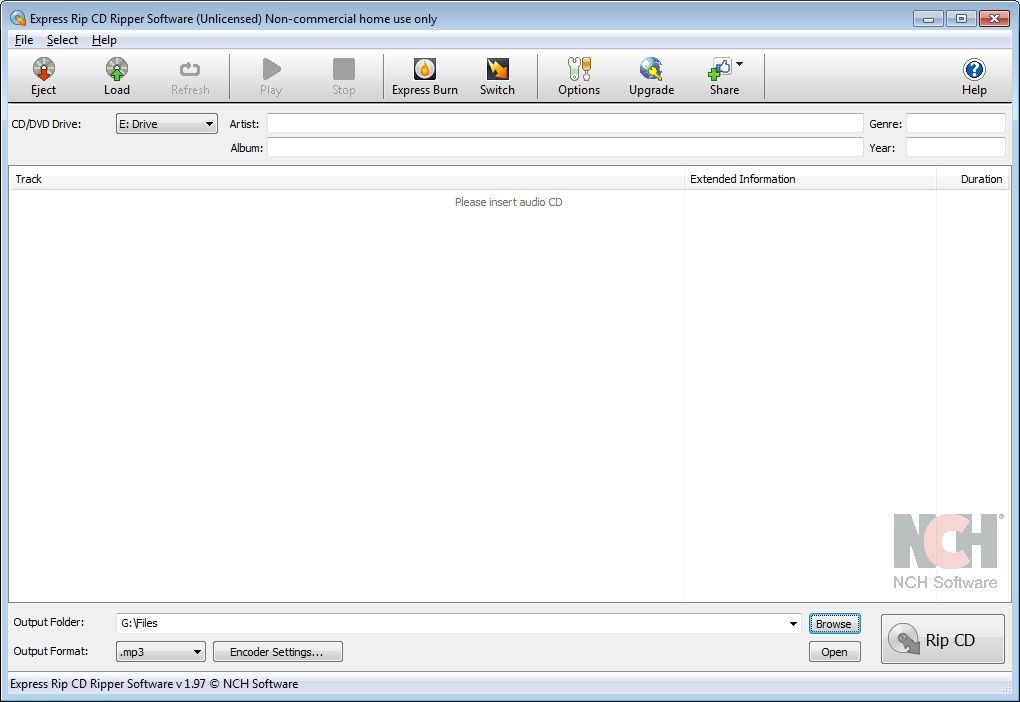Viewport: 1020px width, 702px height.
Task: Click the Eject disc icon
Action: 43,70
